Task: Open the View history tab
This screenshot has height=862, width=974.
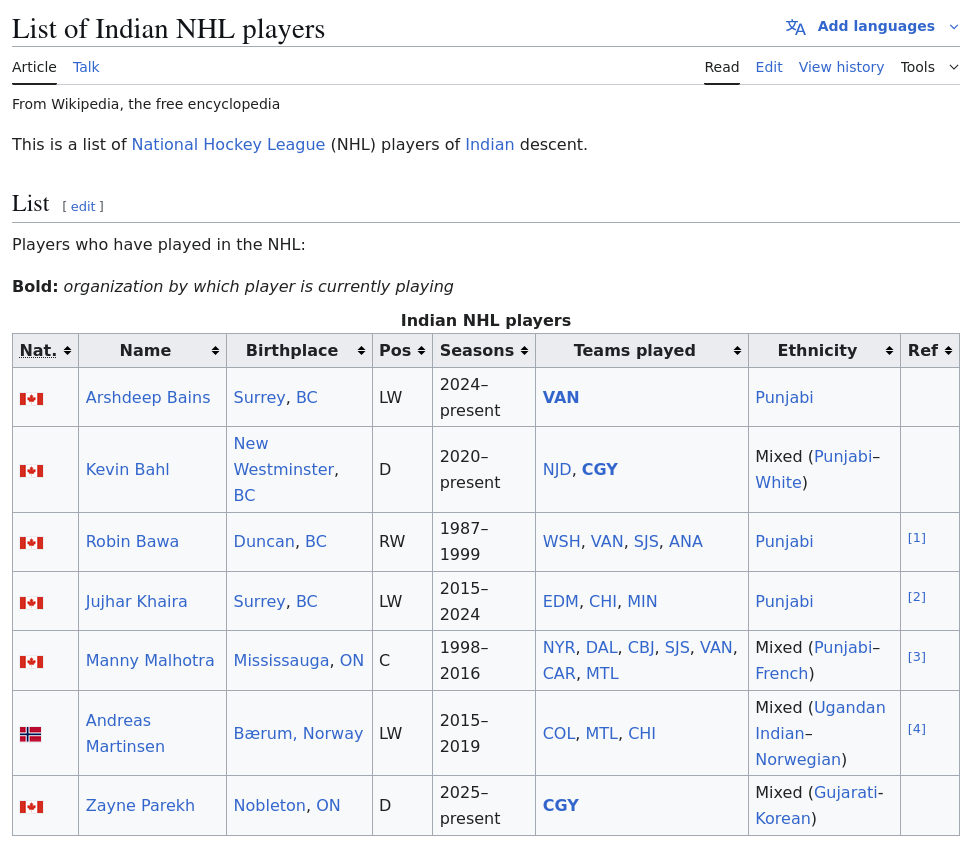Action: pyautogui.click(x=841, y=67)
